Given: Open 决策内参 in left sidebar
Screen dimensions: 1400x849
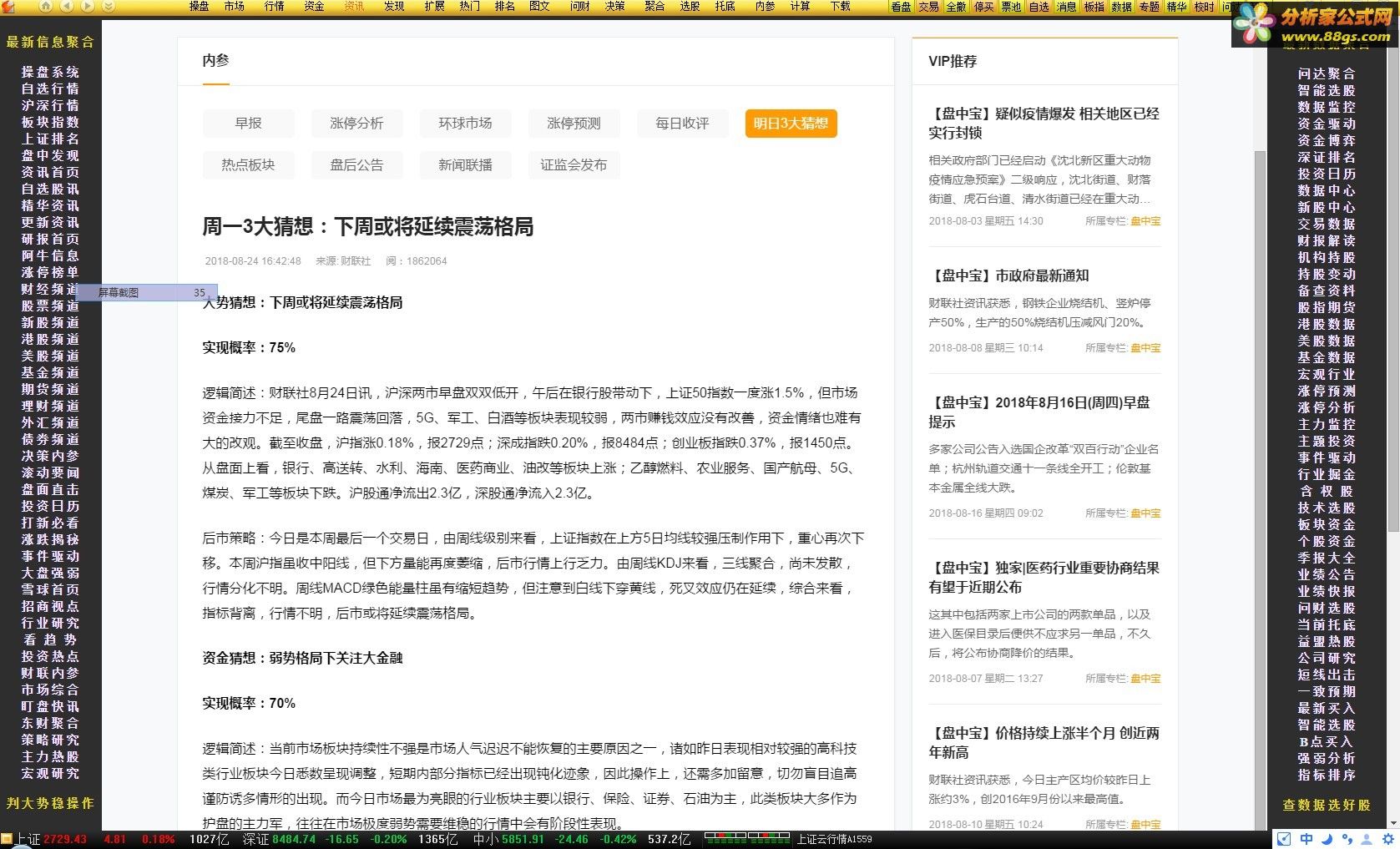Looking at the screenshot, I should tap(50, 457).
